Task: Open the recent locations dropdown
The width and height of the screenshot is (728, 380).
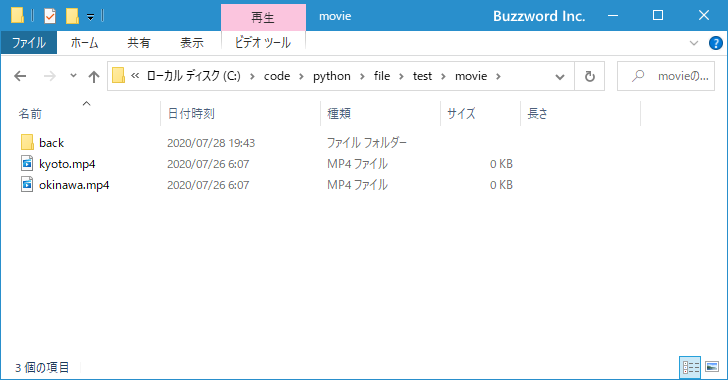Action: [x=73, y=76]
